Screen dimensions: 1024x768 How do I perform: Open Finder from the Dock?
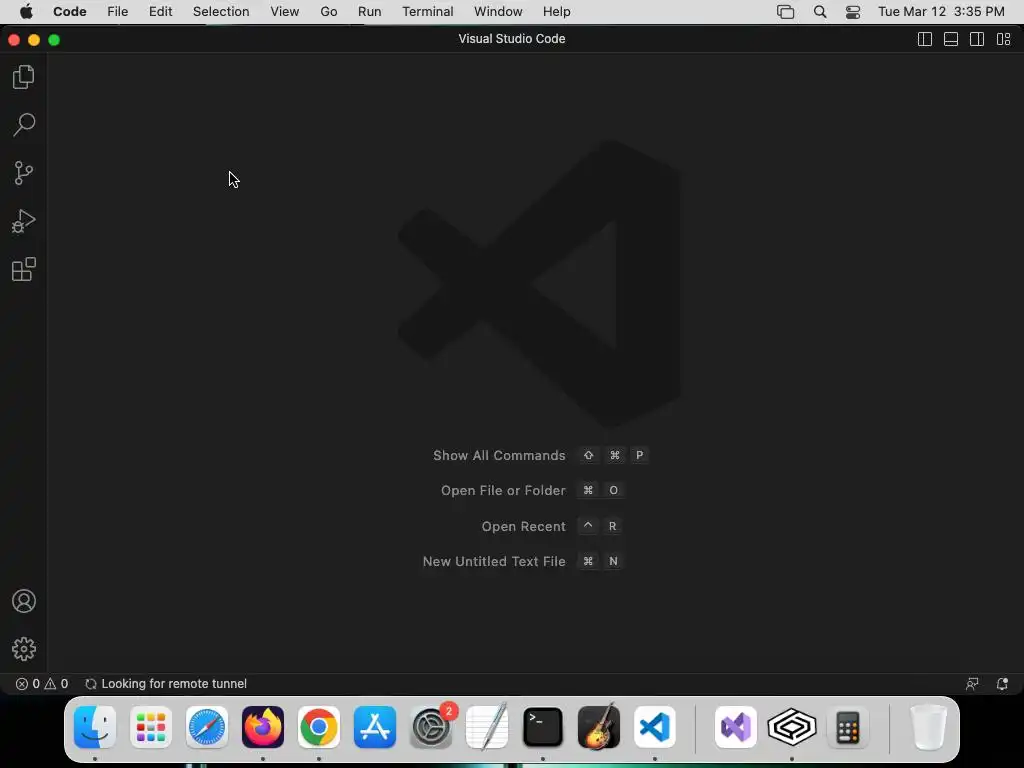(x=95, y=727)
